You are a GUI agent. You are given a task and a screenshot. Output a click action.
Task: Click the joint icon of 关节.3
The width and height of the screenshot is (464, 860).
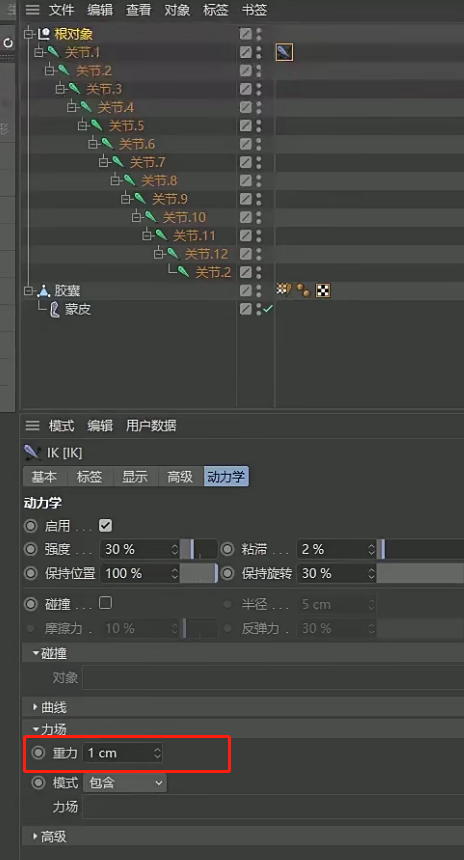pyautogui.click(x=75, y=89)
